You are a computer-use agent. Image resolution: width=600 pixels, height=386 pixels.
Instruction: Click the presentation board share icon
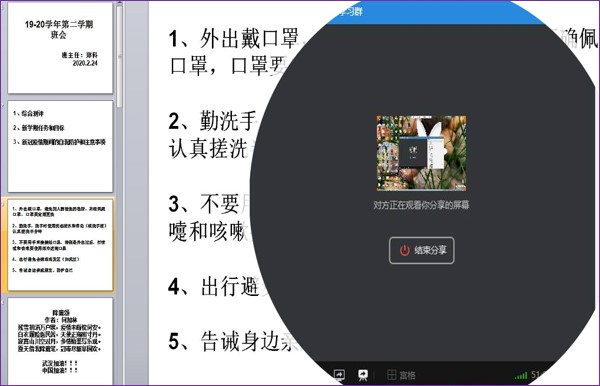click(363, 375)
